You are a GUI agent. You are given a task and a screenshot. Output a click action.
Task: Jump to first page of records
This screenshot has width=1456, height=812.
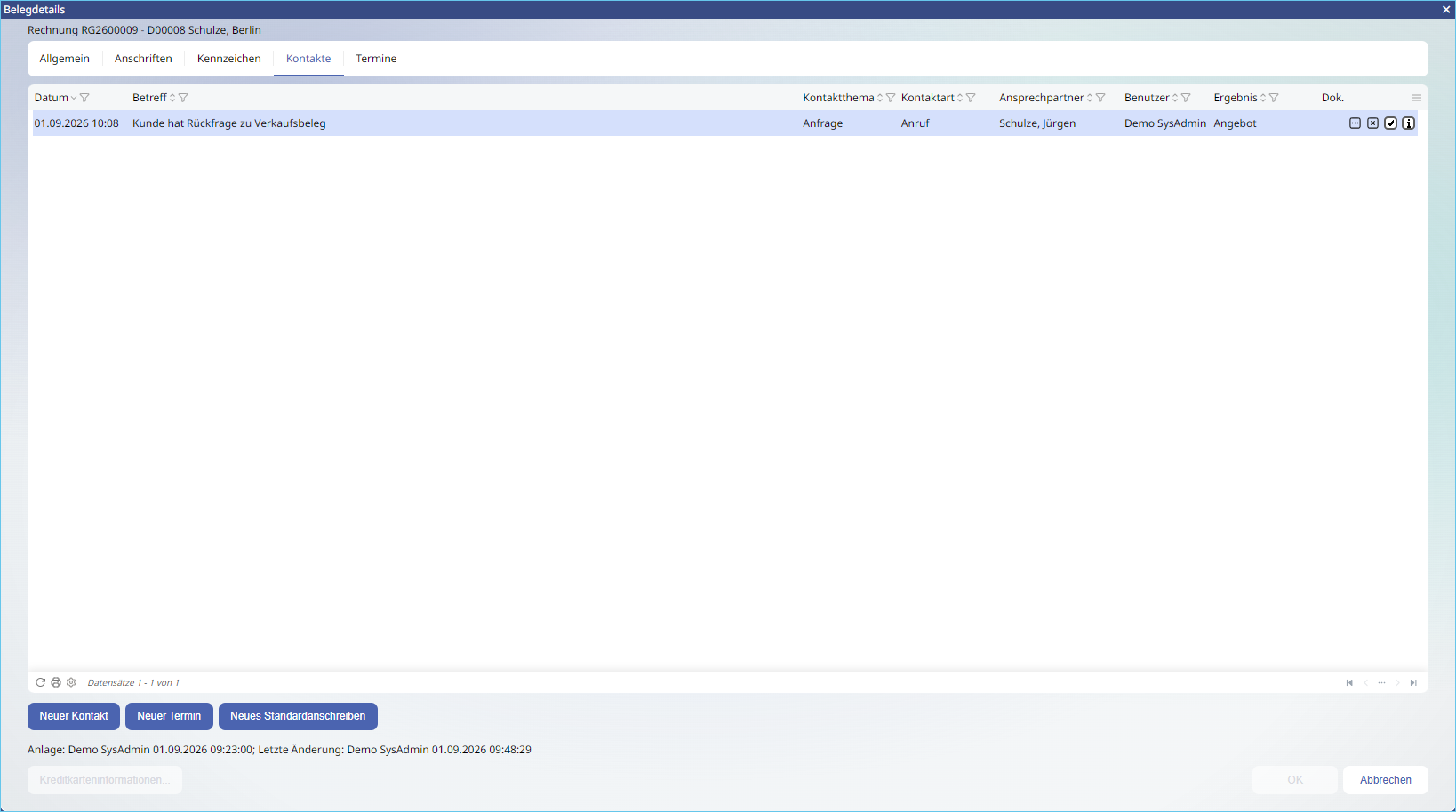(x=1349, y=682)
